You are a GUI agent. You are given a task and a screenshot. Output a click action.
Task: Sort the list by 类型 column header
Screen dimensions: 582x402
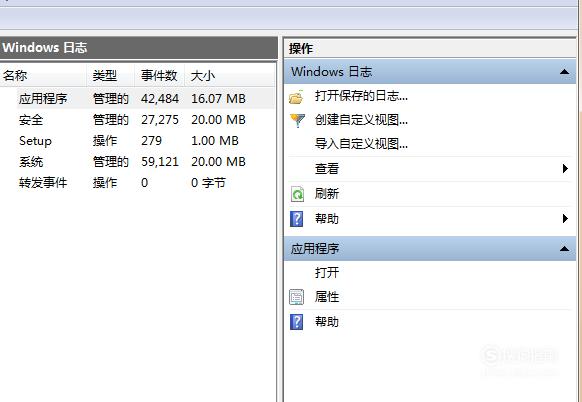click(110, 76)
